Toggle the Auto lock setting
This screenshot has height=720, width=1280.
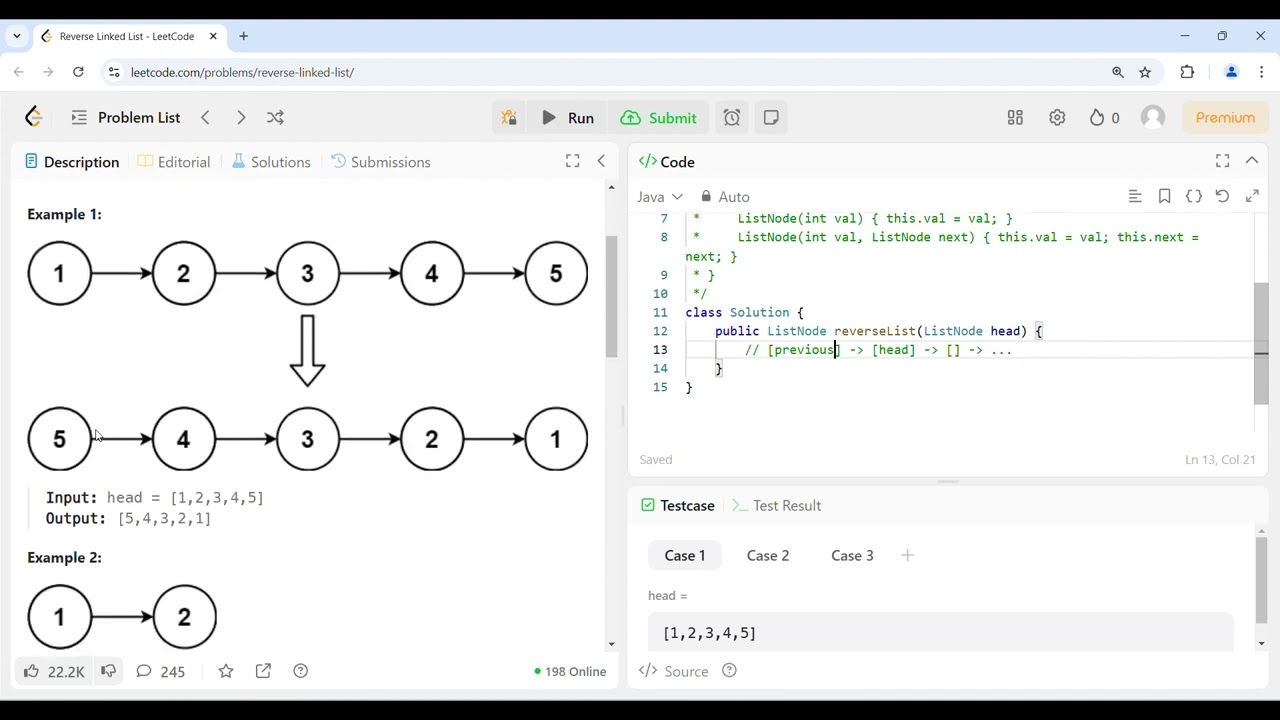(725, 197)
